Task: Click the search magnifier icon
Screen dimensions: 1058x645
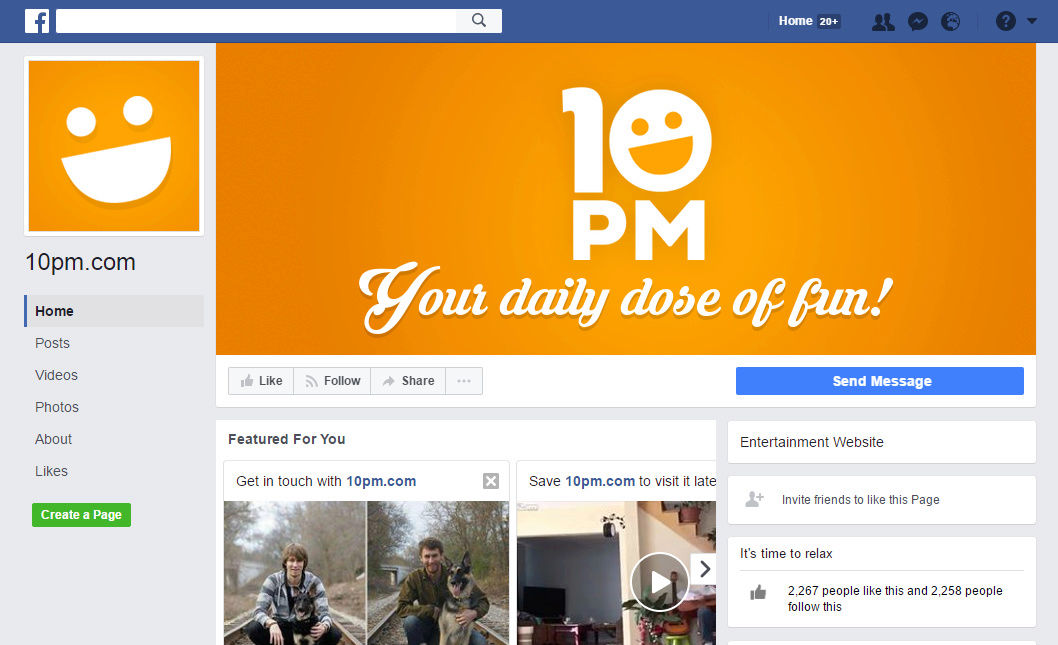Action: click(x=479, y=20)
